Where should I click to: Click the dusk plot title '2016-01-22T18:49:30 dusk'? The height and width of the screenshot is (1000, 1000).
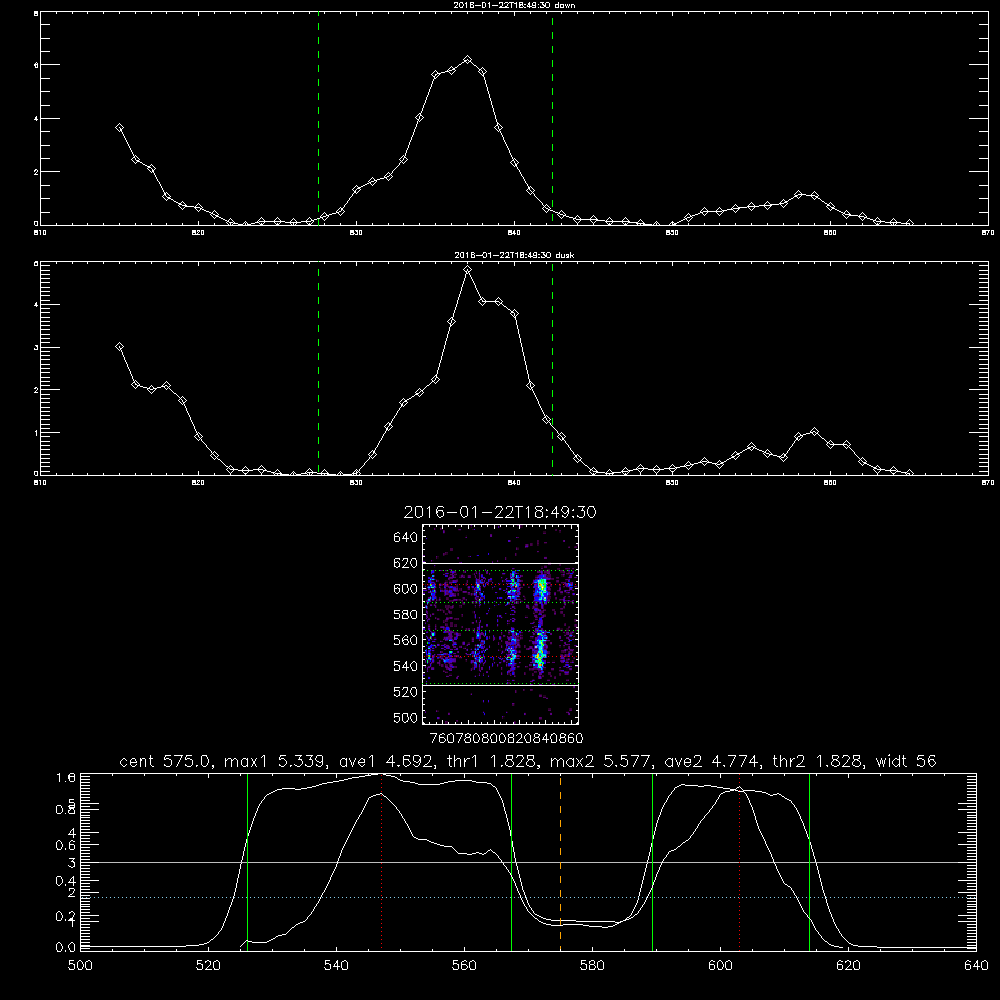(x=514, y=255)
